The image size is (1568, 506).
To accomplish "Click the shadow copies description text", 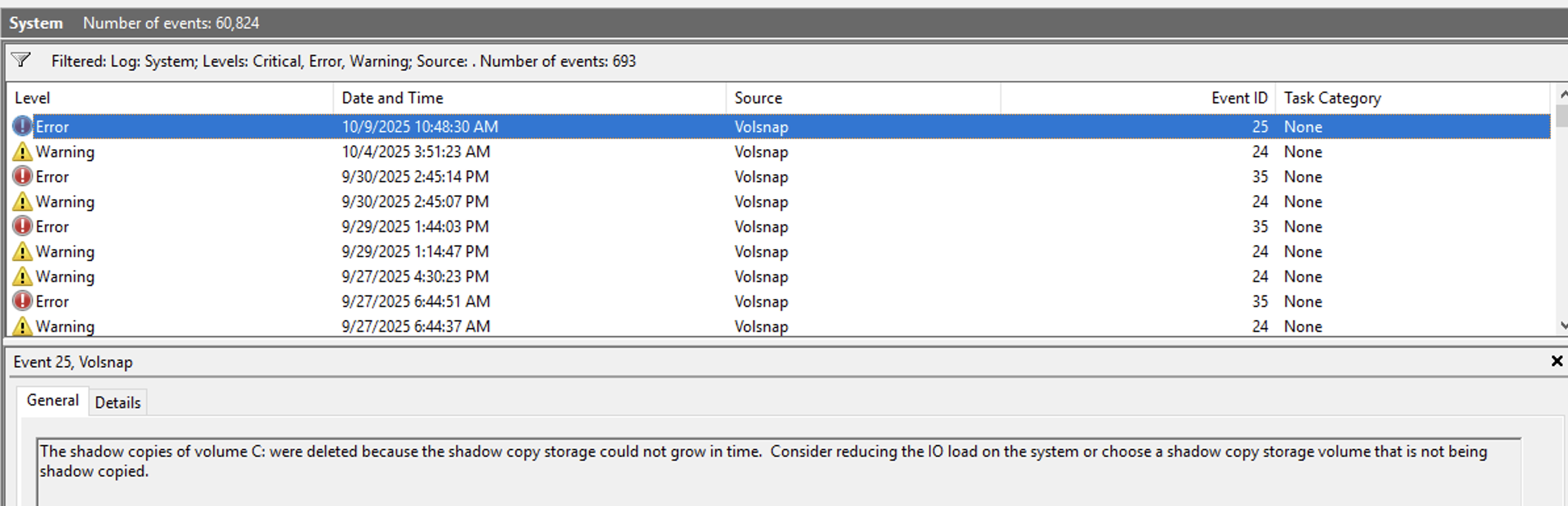I will 763,461.
